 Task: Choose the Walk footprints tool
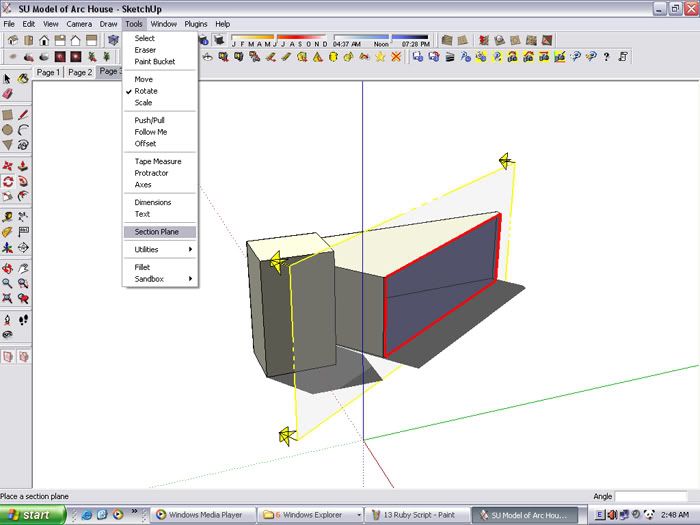pyautogui.click(x=23, y=320)
